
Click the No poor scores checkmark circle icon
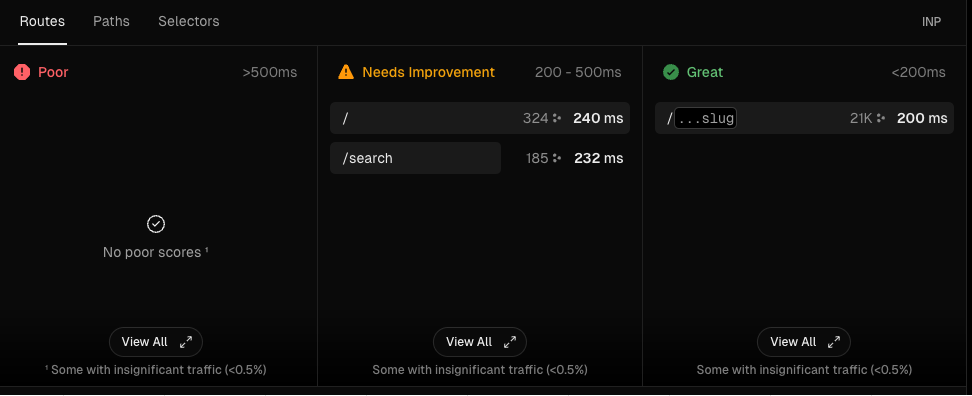point(156,224)
